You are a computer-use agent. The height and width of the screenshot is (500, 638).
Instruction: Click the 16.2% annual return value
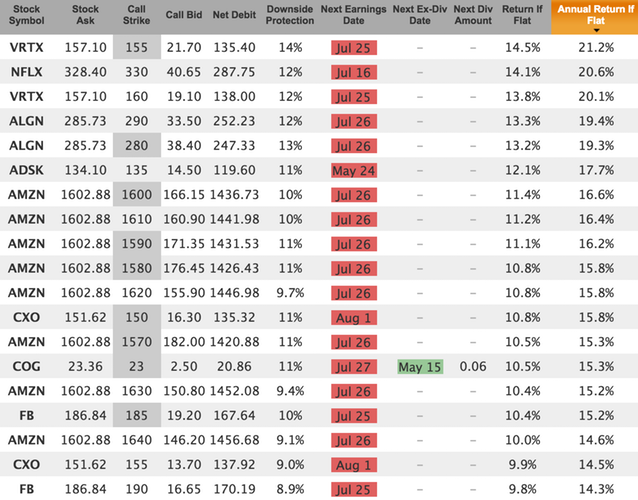(x=596, y=244)
